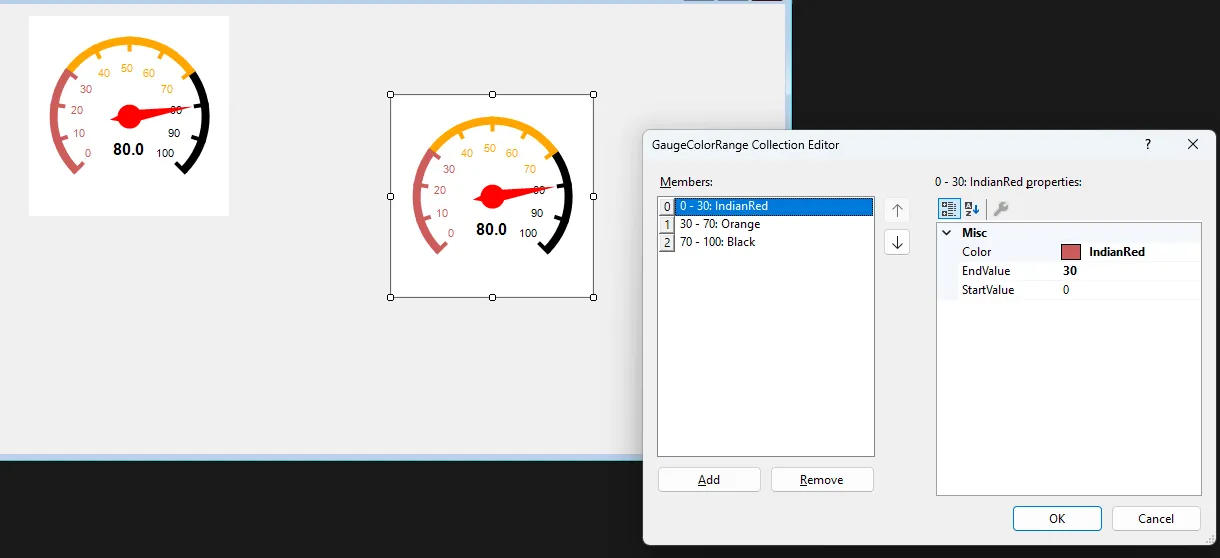This screenshot has width=1220, height=558.
Task: Cancel the collection editor dialog
Action: click(1156, 518)
